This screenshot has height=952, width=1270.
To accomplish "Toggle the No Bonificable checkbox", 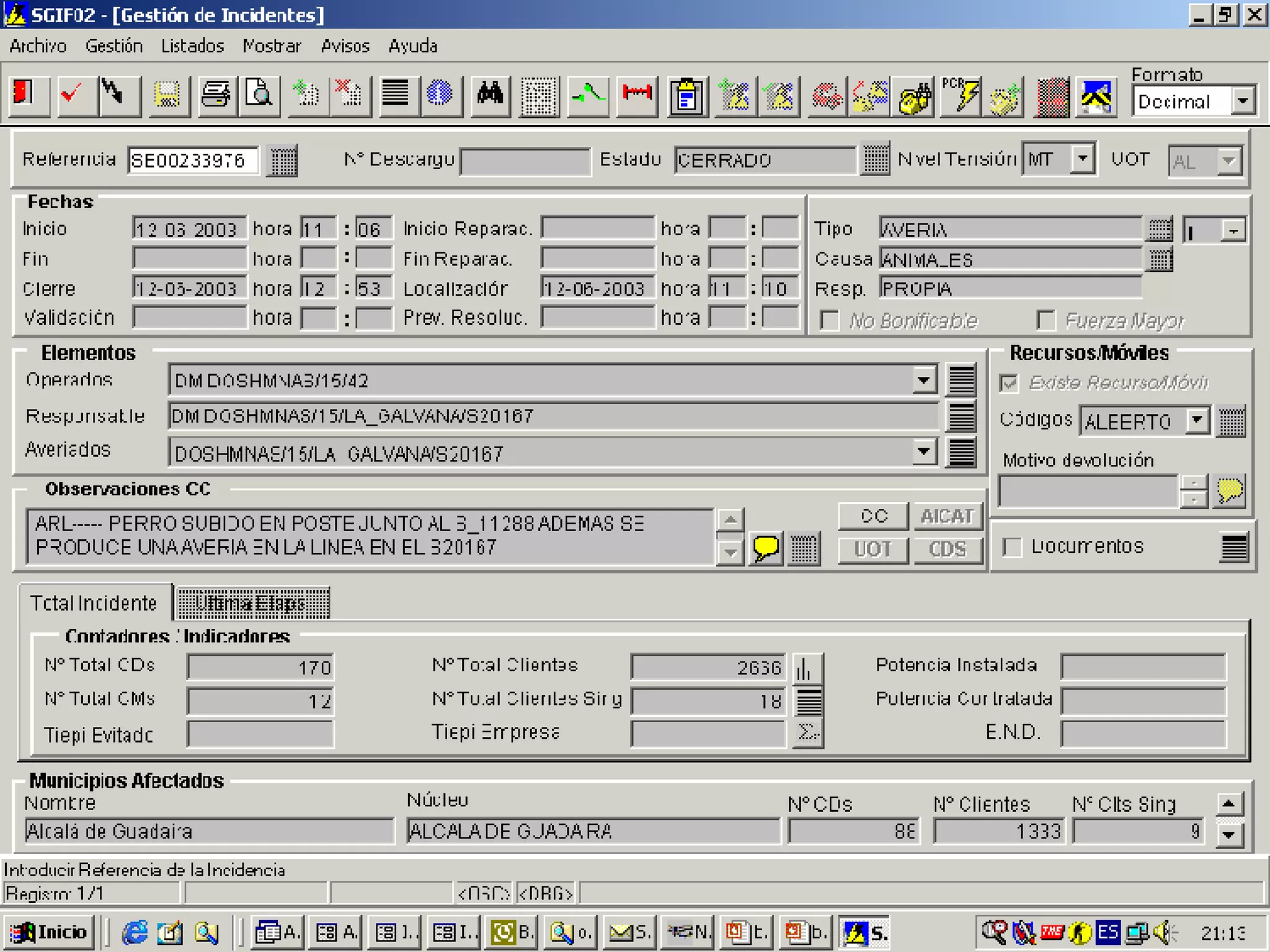I will tap(830, 320).
